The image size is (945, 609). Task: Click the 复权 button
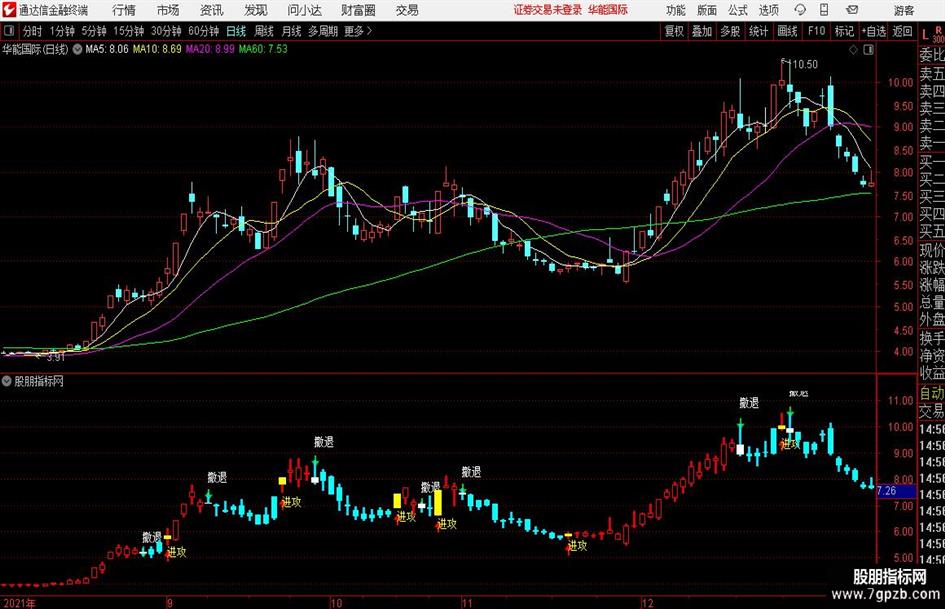point(674,31)
